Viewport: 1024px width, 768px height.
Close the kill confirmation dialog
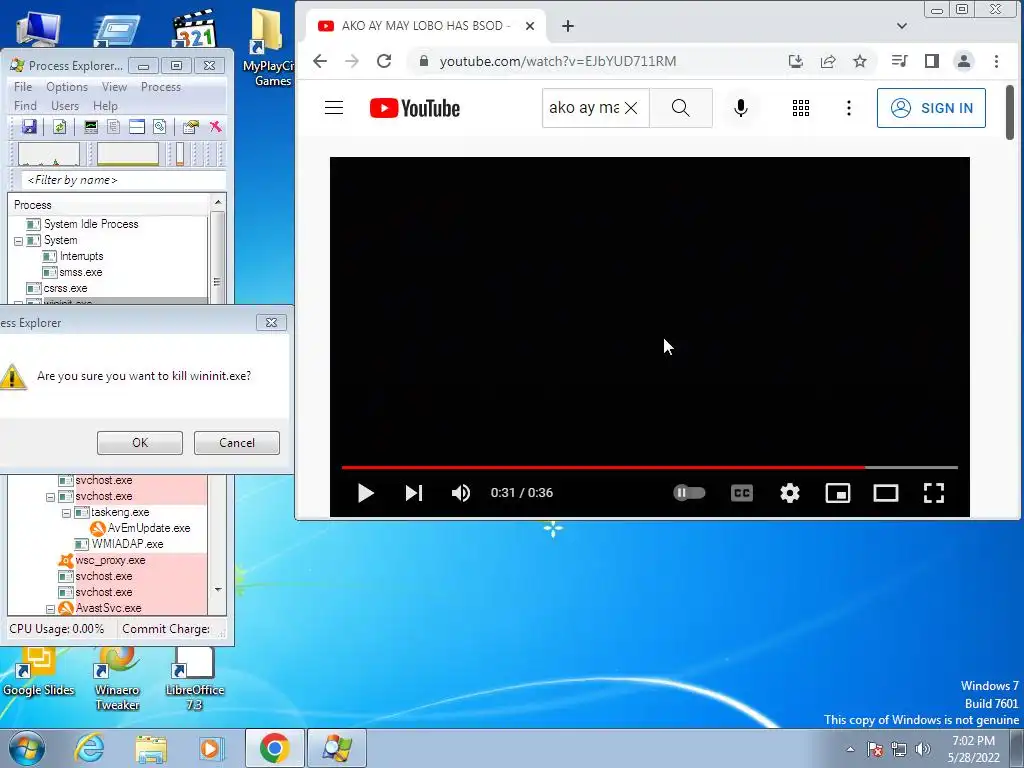pos(271,323)
